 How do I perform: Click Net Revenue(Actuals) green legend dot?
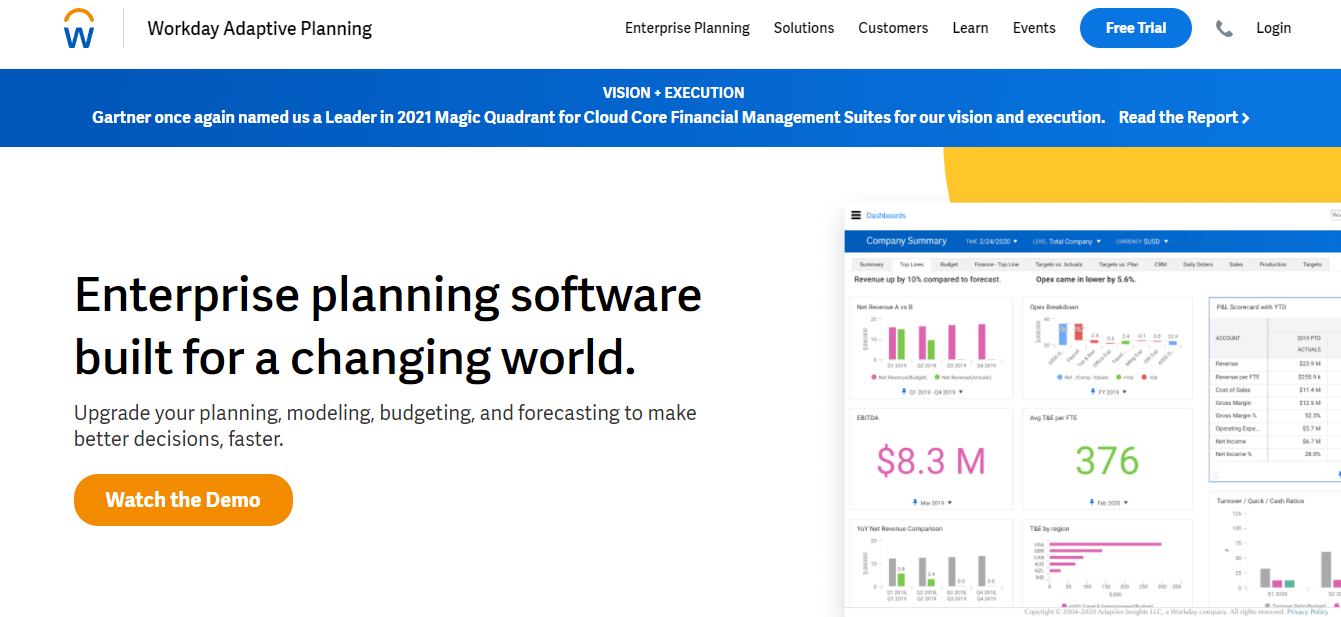pyautogui.click(x=936, y=377)
